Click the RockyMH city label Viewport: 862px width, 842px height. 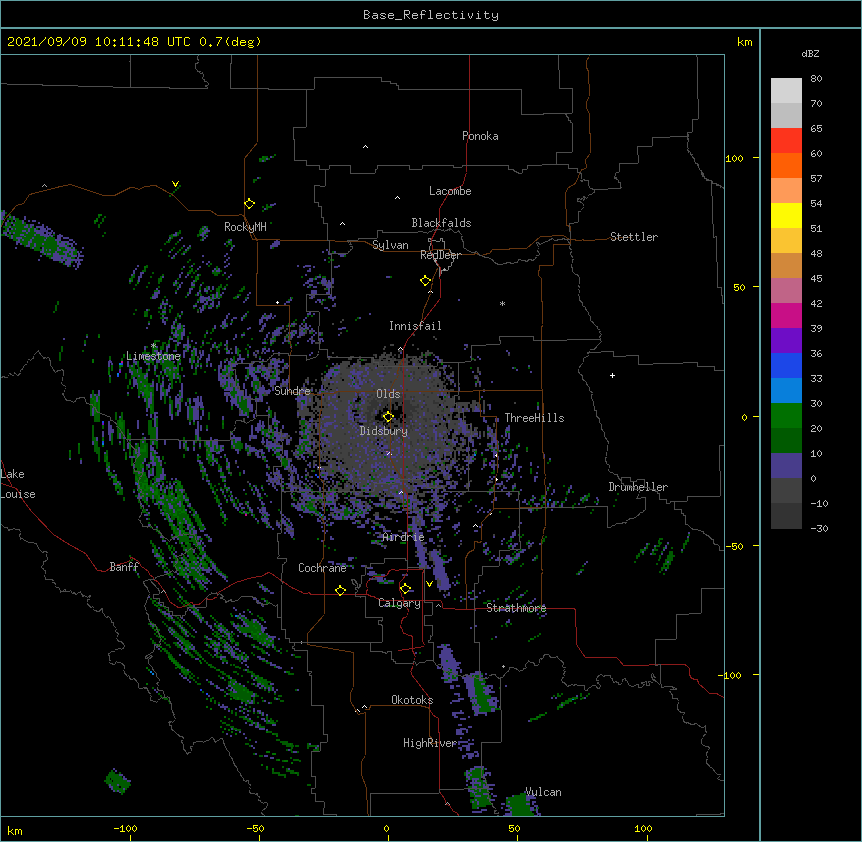tap(245, 227)
